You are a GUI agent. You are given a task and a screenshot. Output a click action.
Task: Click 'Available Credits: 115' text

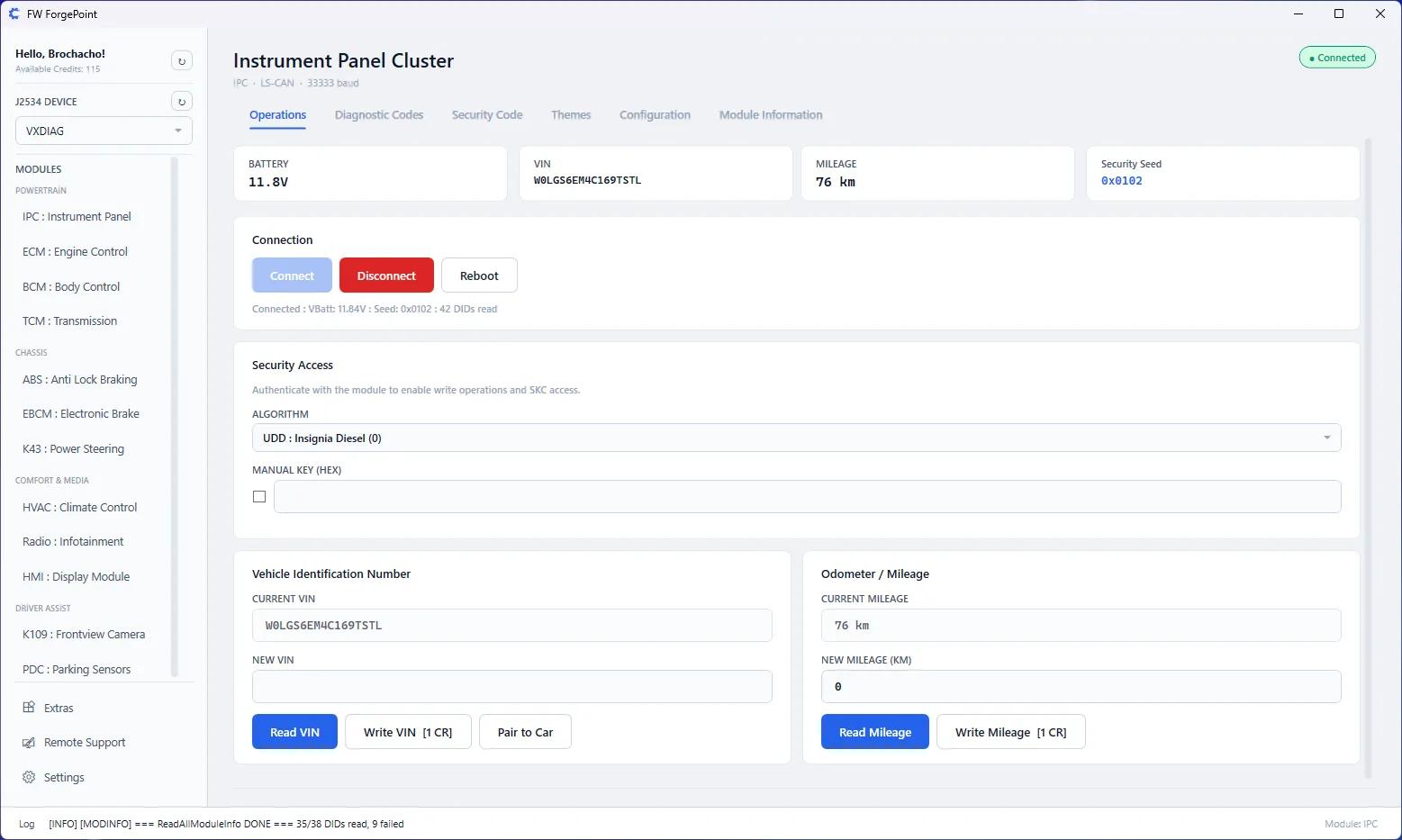pyautogui.click(x=58, y=69)
